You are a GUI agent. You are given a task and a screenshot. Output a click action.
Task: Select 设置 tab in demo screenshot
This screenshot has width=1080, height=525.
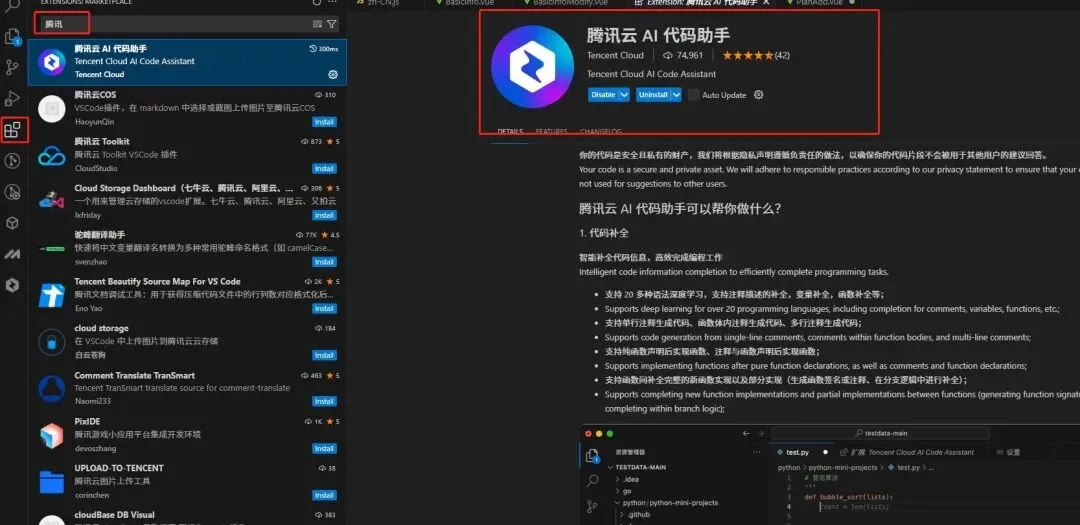pyautogui.click(x=1008, y=453)
